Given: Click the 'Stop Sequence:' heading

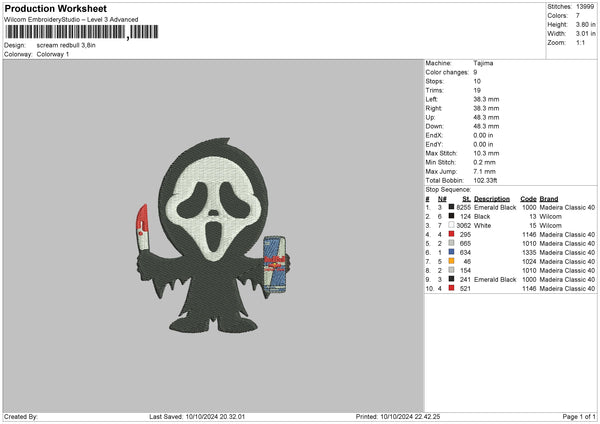Looking at the screenshot, I should pyautogui.click(x=448, y=189).
